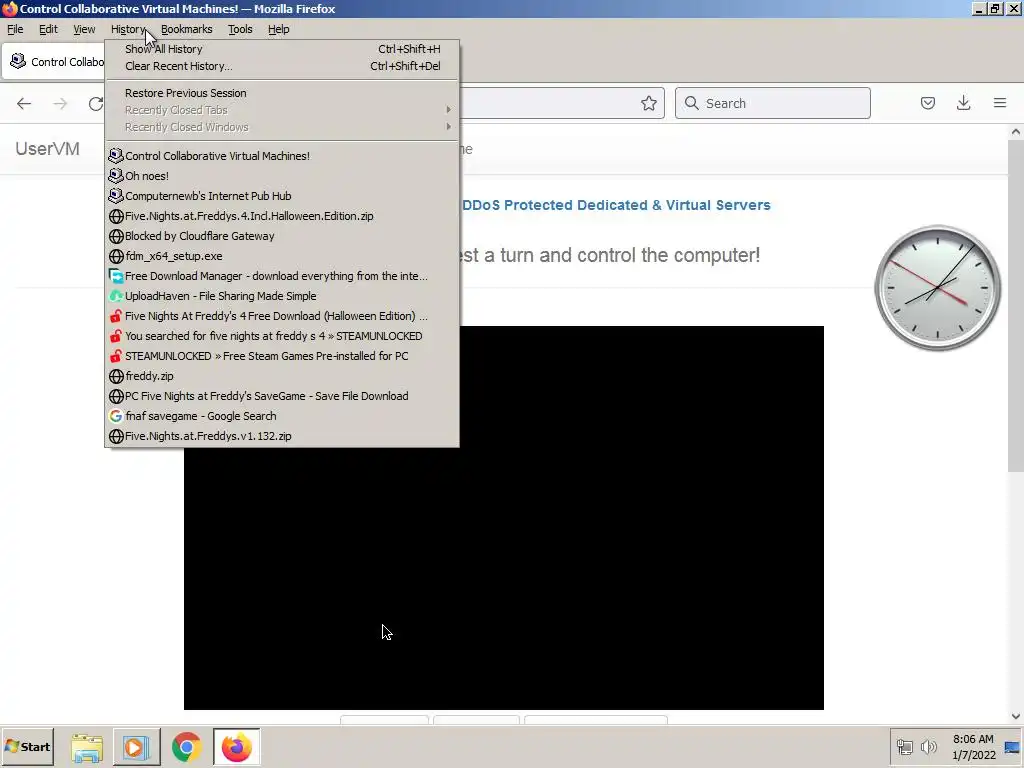Open history entry Five.Nights.at.Freddys.v1.132.zip
The image size is (1024, 768).
coord(282,436)
